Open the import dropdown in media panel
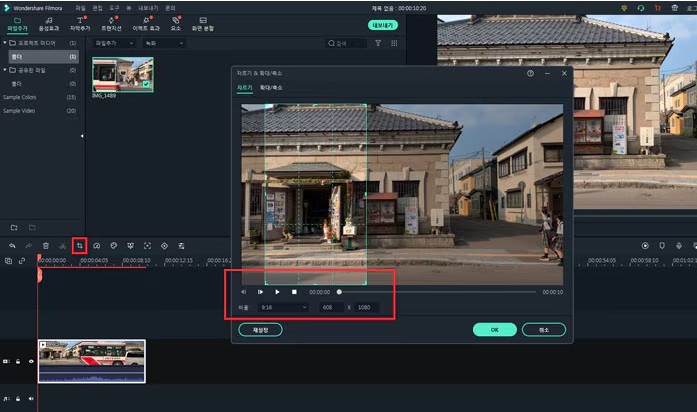697x412 pixels. [114, 43]
